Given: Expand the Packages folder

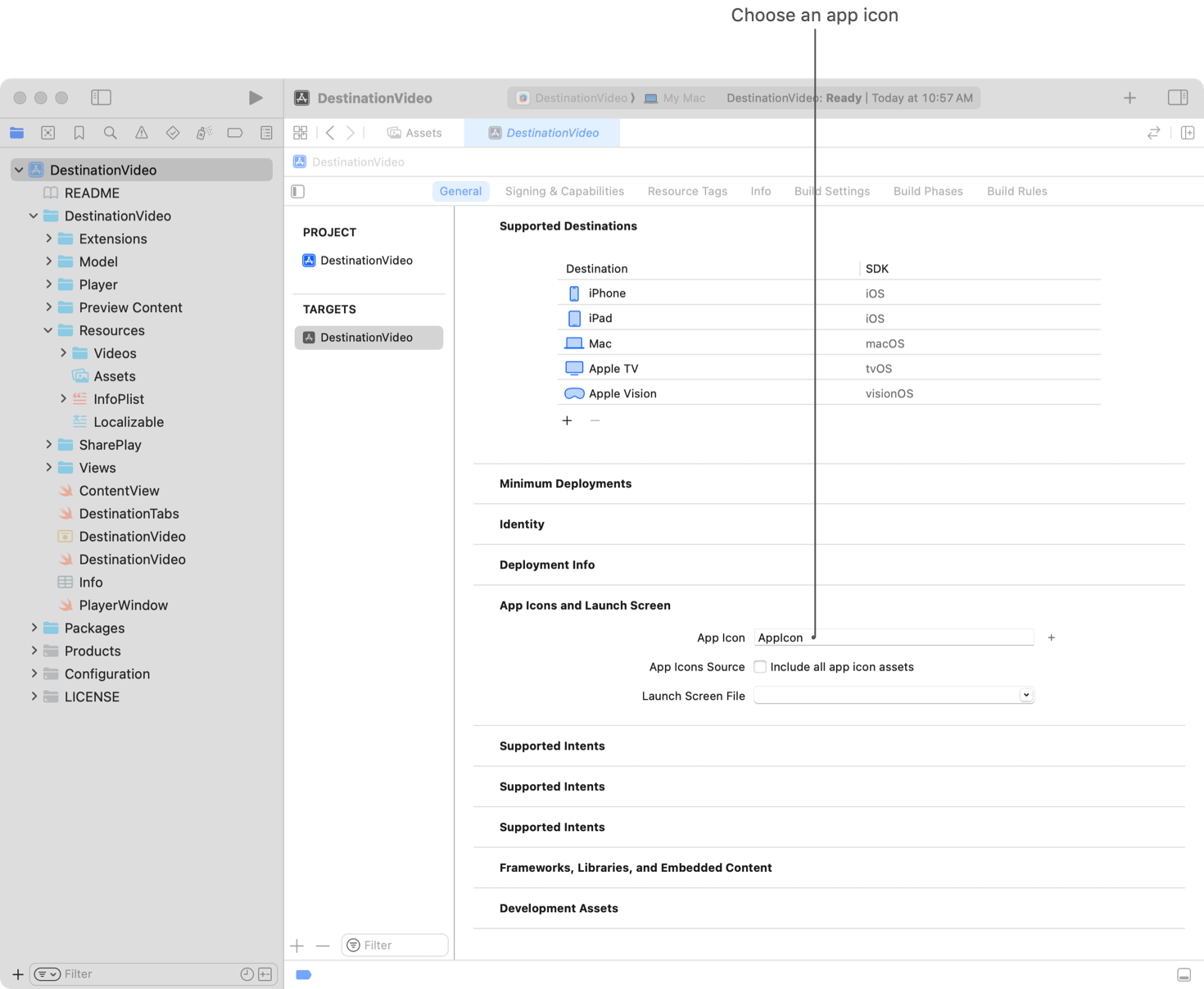Looking at the screenshot, I should point(34,628).
